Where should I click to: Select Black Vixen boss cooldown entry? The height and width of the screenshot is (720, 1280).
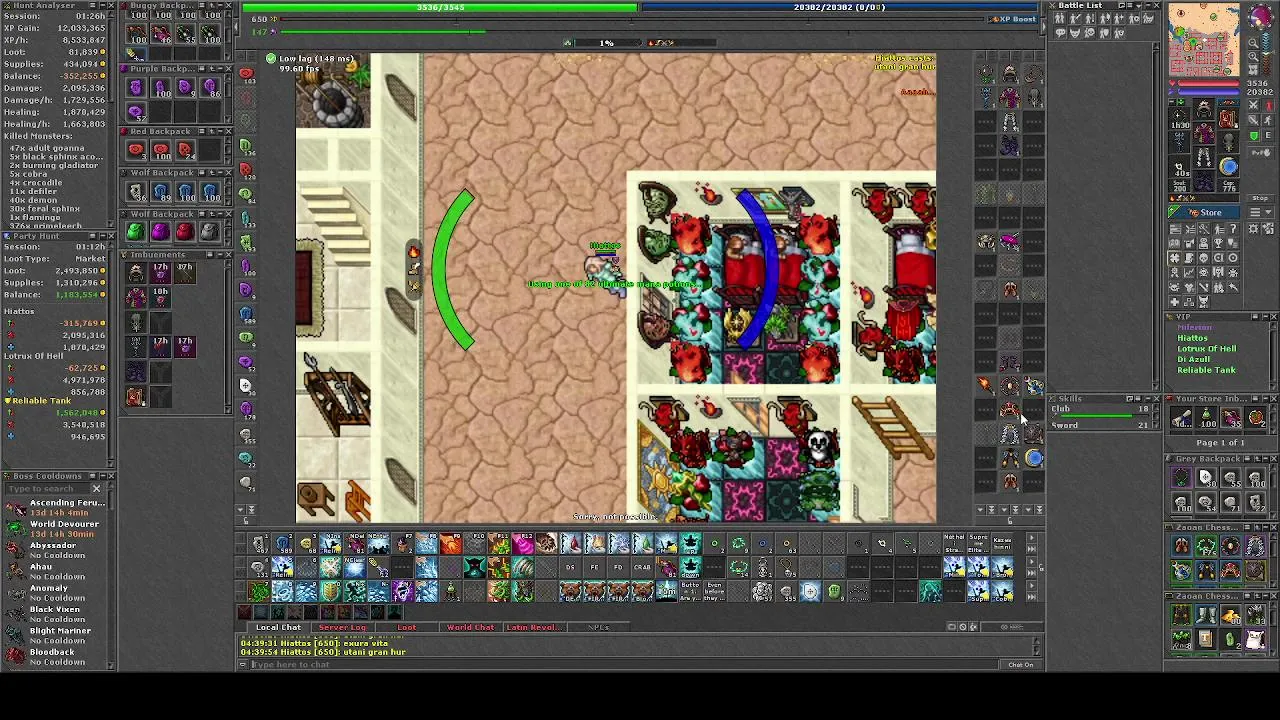click(55, 614)
